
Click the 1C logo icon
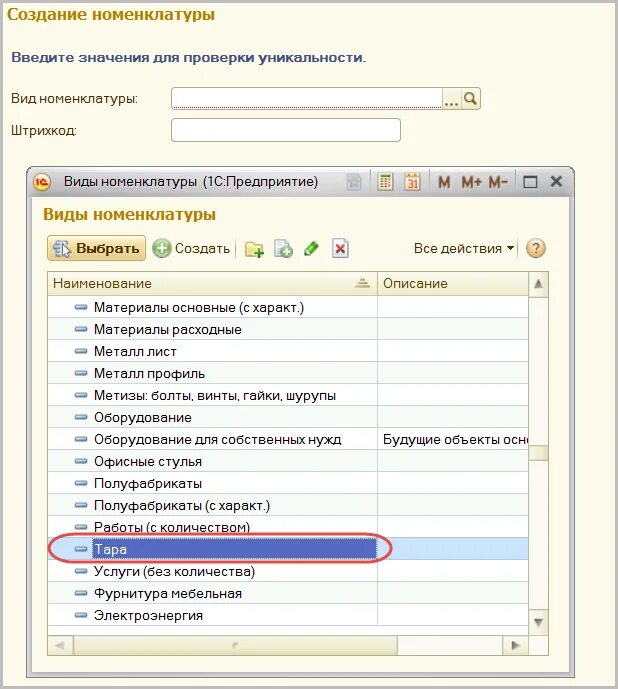pos(43,182)
